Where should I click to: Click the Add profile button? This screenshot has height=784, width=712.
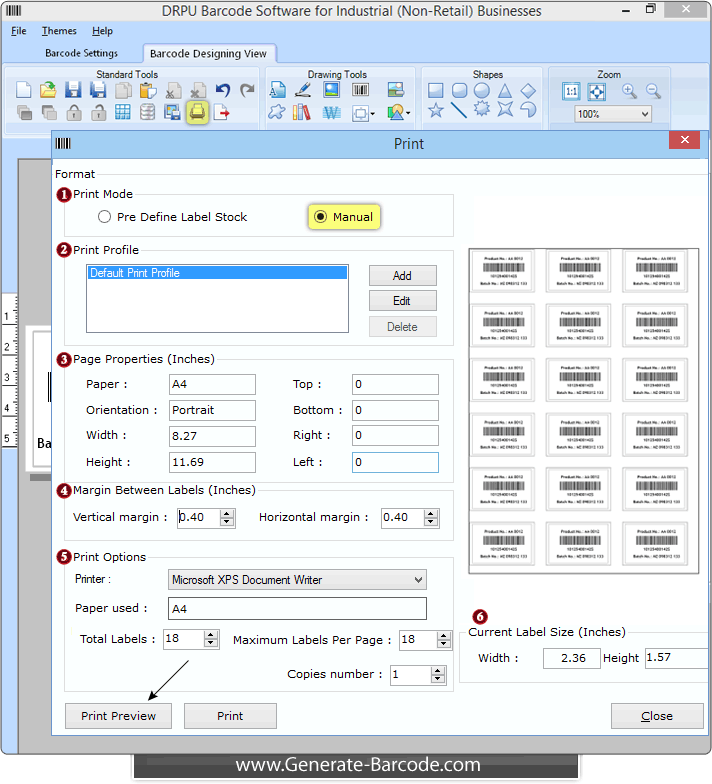click(402, 276)
